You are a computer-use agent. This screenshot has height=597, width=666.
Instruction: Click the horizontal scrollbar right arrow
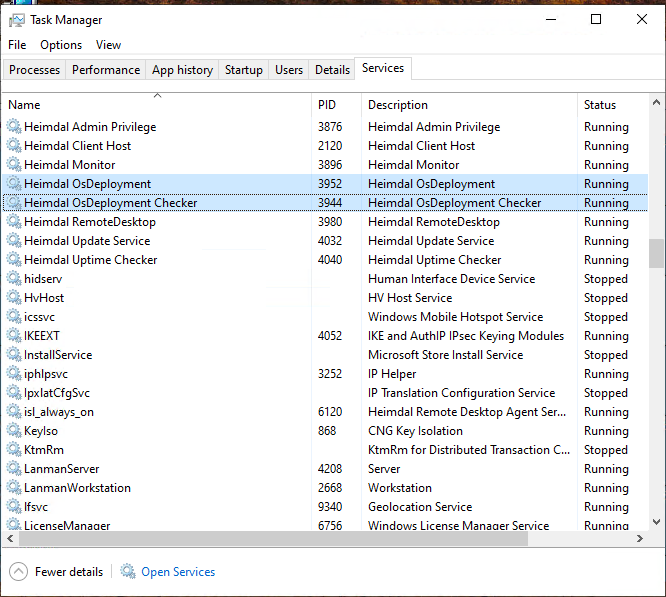(640, 538)
